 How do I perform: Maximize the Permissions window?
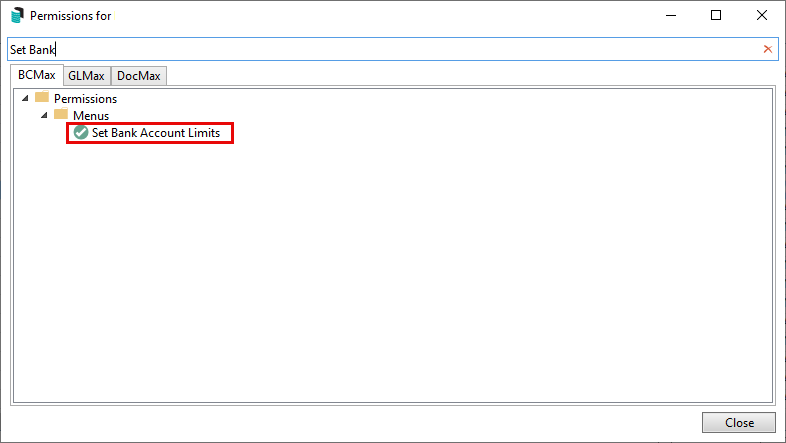point(716,16)
